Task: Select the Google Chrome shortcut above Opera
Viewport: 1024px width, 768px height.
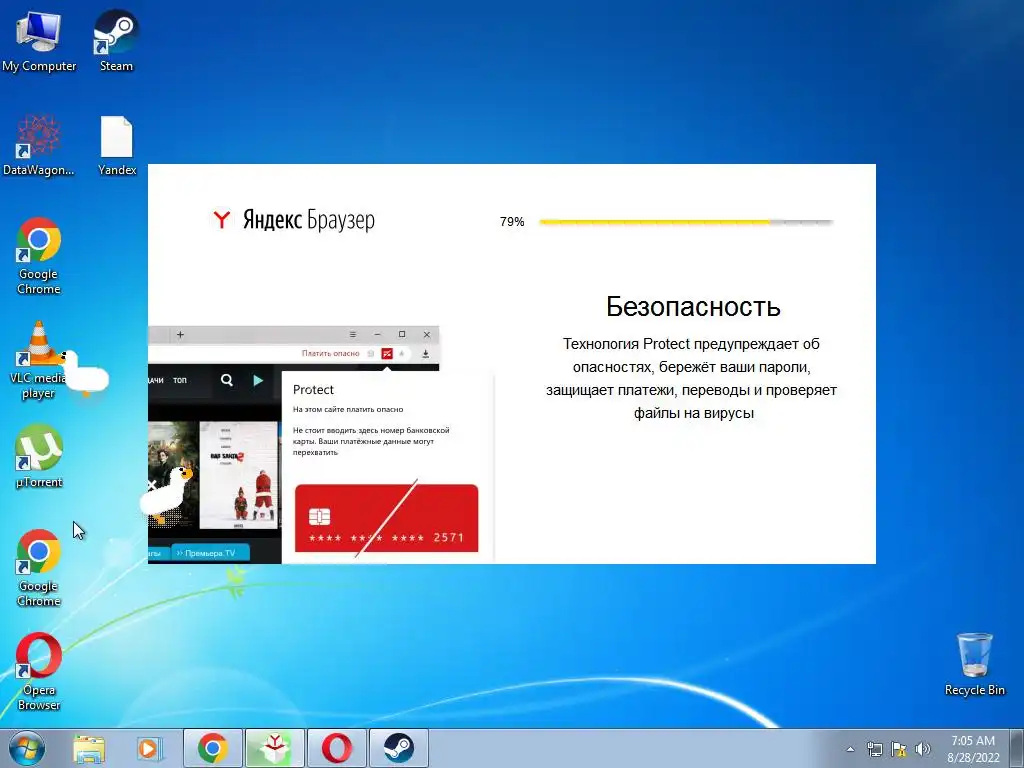Action: pyautogui.click(x=39, y=568)
